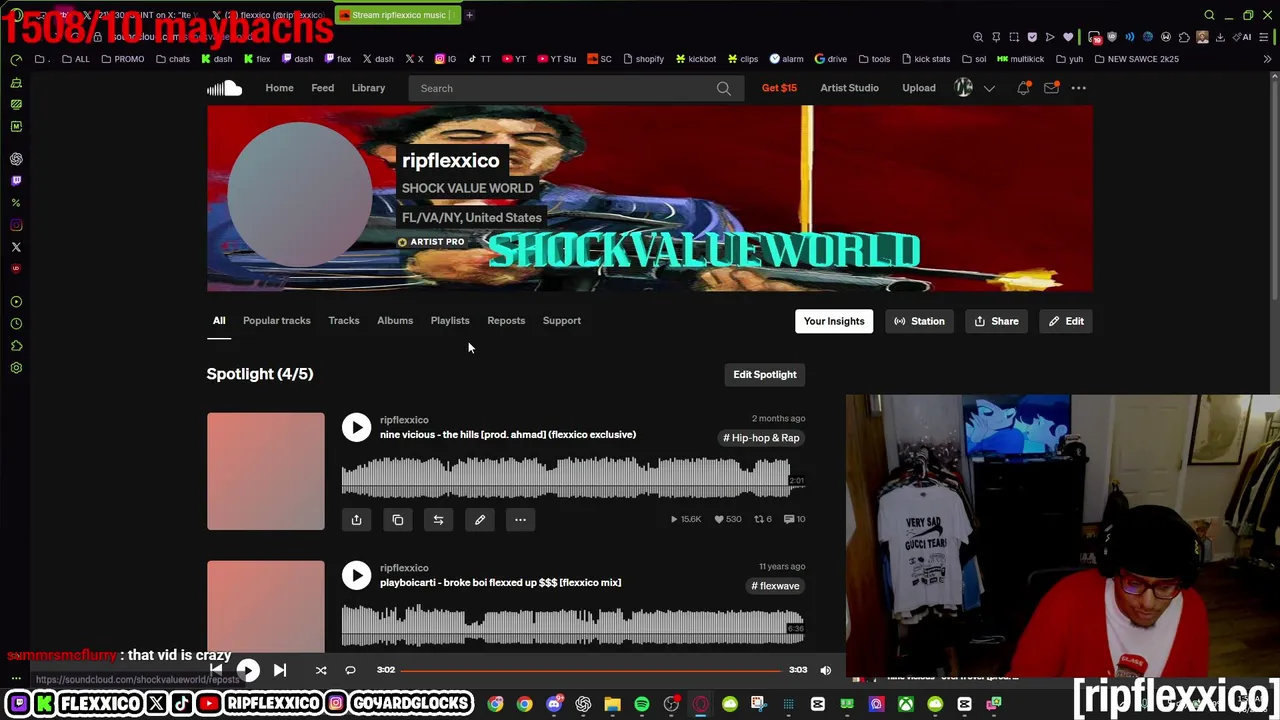Open Discord from the taskbar

(554, 704)
